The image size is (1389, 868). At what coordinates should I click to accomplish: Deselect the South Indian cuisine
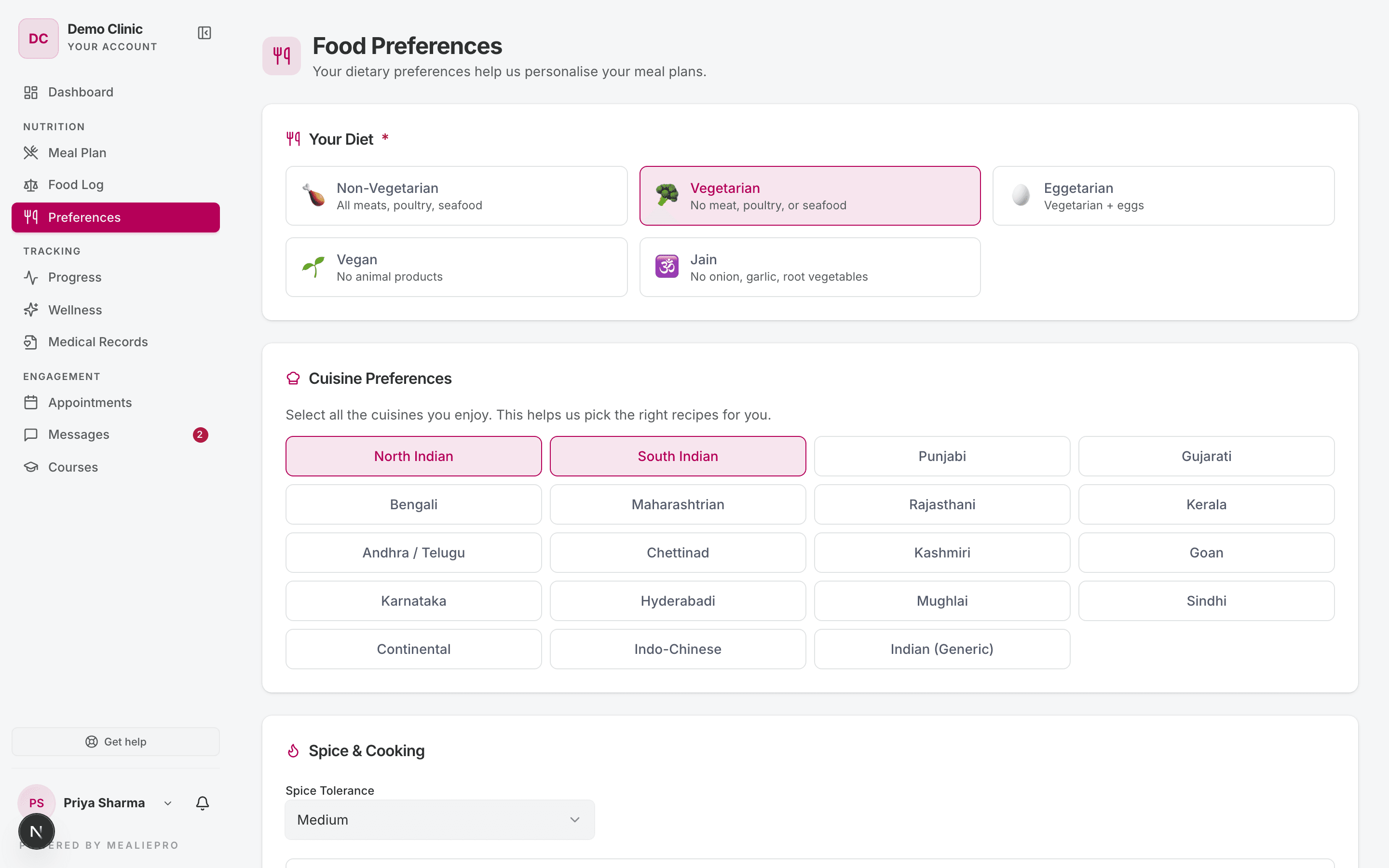(678, 456)
